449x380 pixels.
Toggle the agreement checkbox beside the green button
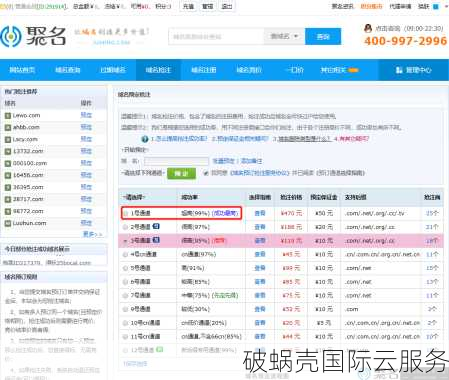pos(206,173)
